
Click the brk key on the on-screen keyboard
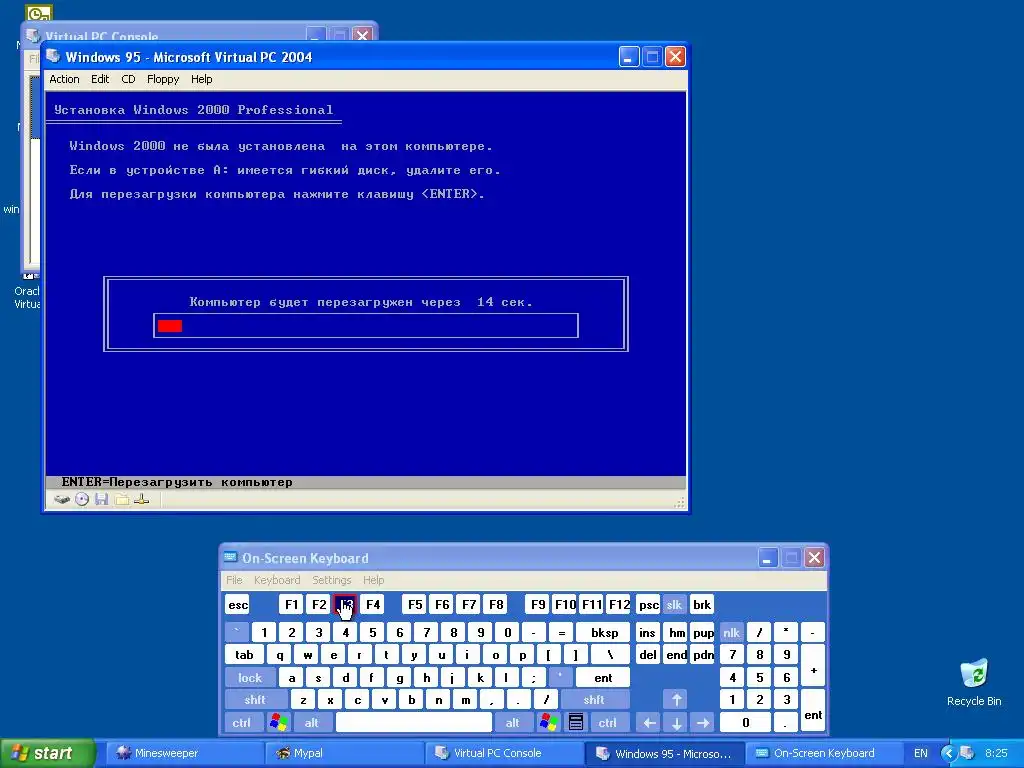702,605
